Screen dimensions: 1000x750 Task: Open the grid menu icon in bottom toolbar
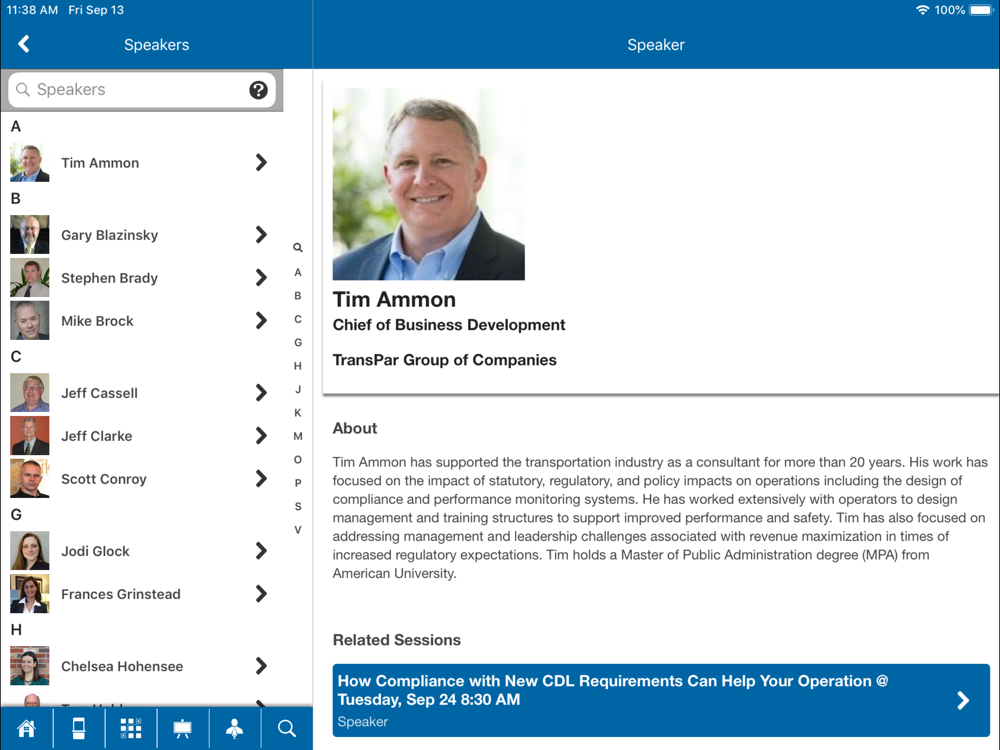(130, 729)
